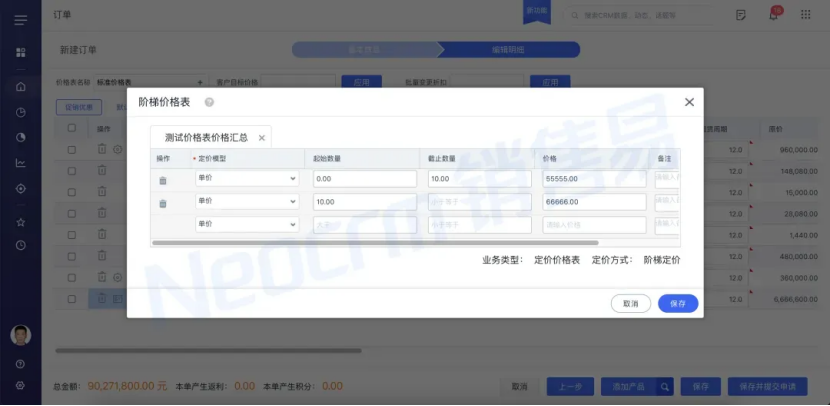Close the 阶梯价格表 dialog with the X
This screenshot has width=830, height=406.
[x=689, y=102]
